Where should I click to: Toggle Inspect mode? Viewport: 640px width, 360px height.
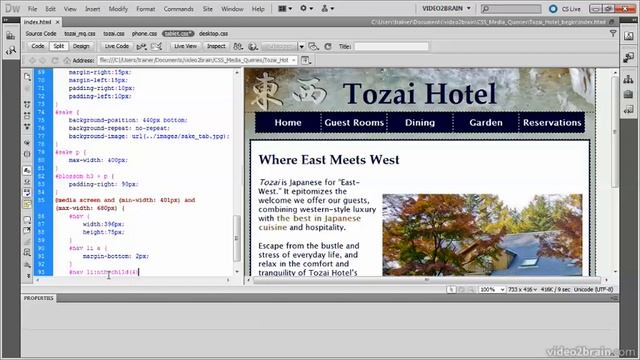coord(216,46)
